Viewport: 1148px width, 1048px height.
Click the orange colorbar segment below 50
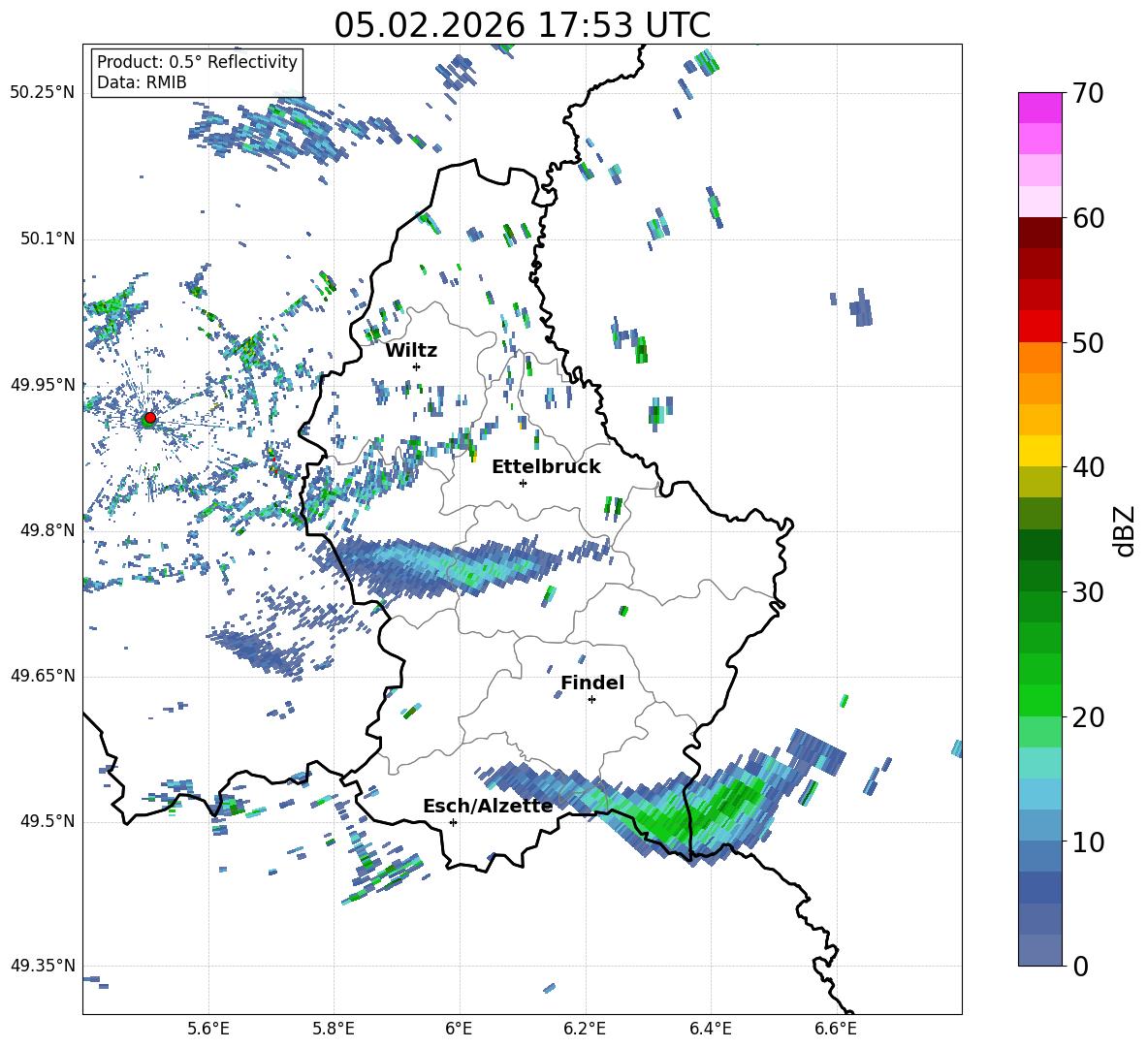coord(1039,358)
